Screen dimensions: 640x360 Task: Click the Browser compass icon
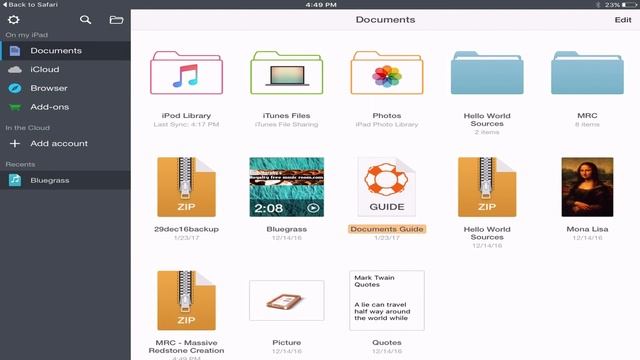(15, 88)
